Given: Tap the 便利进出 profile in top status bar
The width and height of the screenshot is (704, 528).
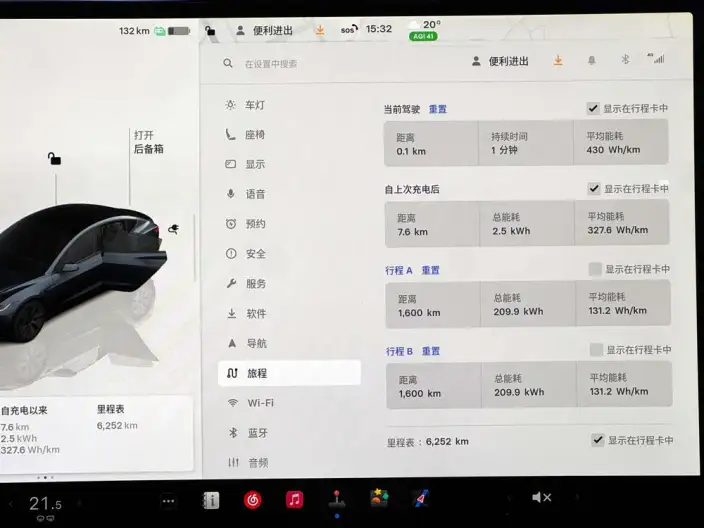Looking at the screenshot, I should tap(265, 31).
